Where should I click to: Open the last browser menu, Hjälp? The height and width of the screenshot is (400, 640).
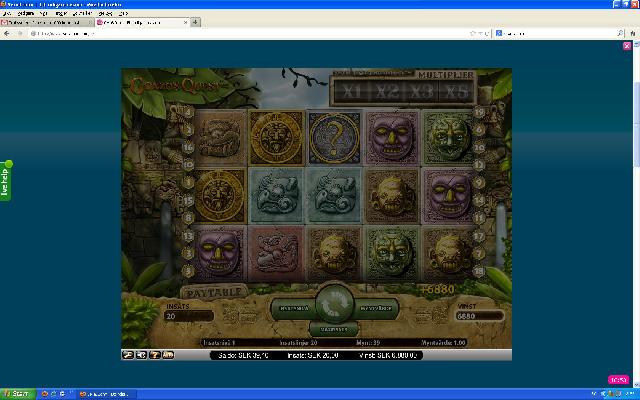pyautogui.click(x=123, y=13)
